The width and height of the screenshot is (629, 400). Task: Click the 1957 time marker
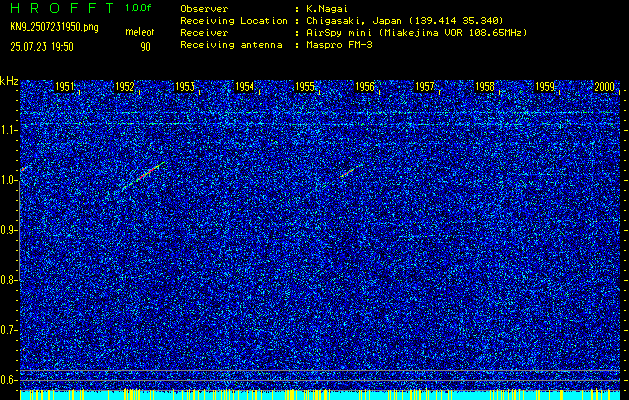click(x=424, y=87)
